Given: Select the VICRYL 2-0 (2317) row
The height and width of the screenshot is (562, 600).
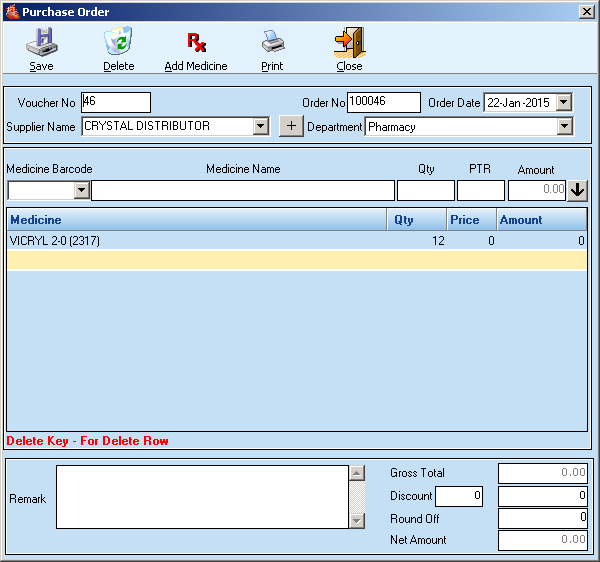Looking at the screenshot, I should pyautogui.click(x=200, y=240).
